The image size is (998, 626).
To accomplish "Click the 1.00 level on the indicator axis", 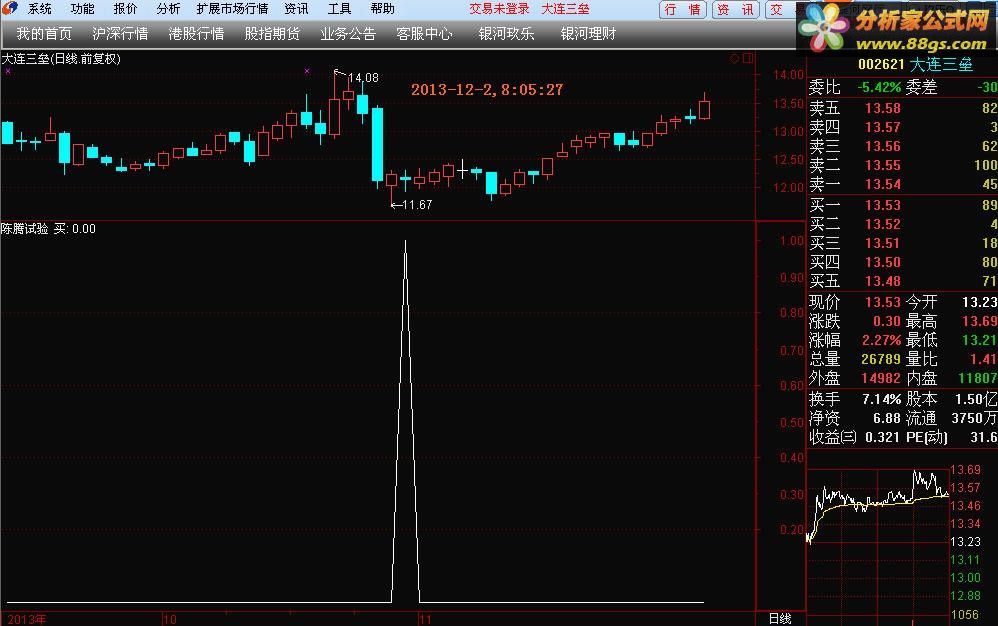I will coord(792,241).
